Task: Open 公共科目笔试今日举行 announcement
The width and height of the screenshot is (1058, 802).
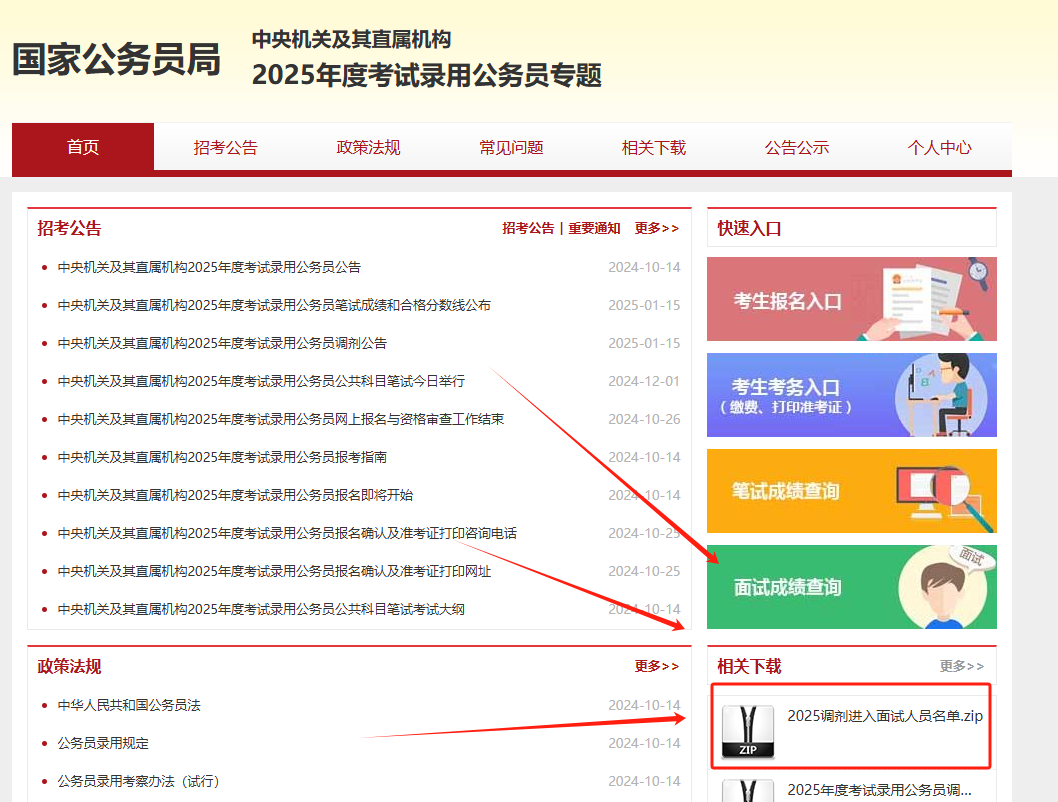Action: pyautogui.click(x=261, y=381)
